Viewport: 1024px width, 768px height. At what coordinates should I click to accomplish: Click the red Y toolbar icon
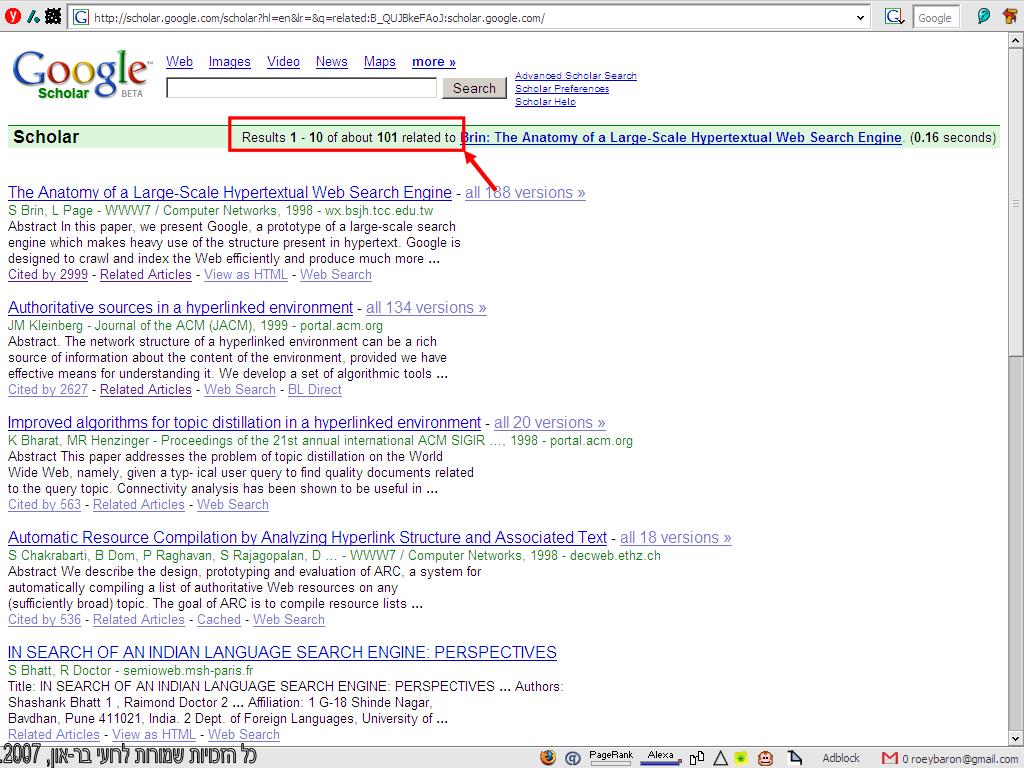(13, 17)
